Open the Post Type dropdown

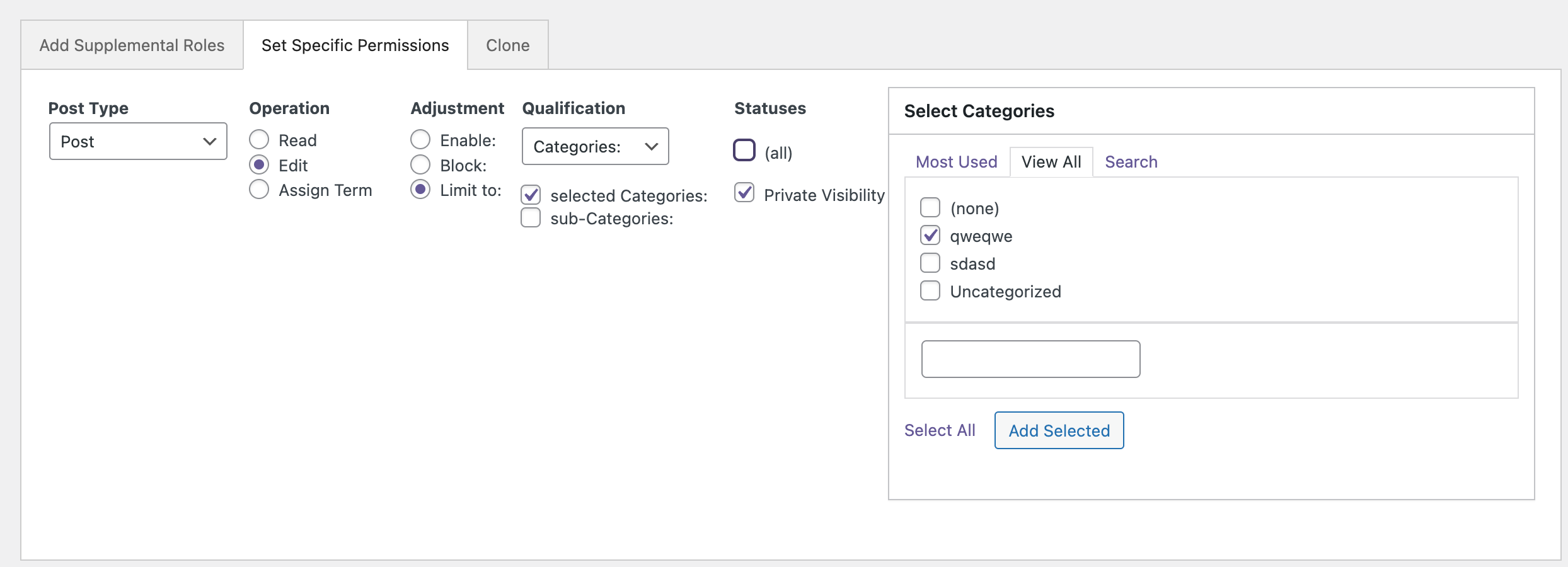point(137,141)
